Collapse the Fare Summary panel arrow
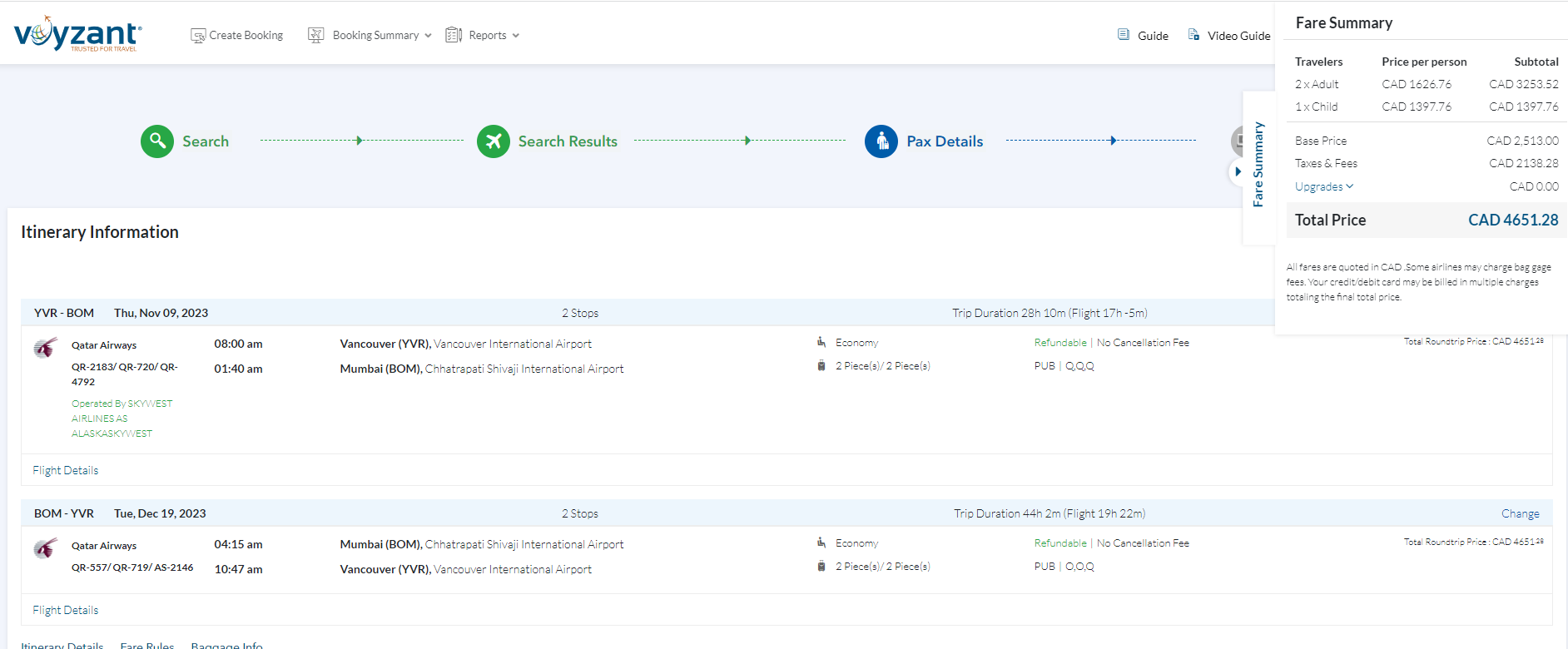The width and height of the screenshot is (1568, 649). click(x=1238, y=172)
